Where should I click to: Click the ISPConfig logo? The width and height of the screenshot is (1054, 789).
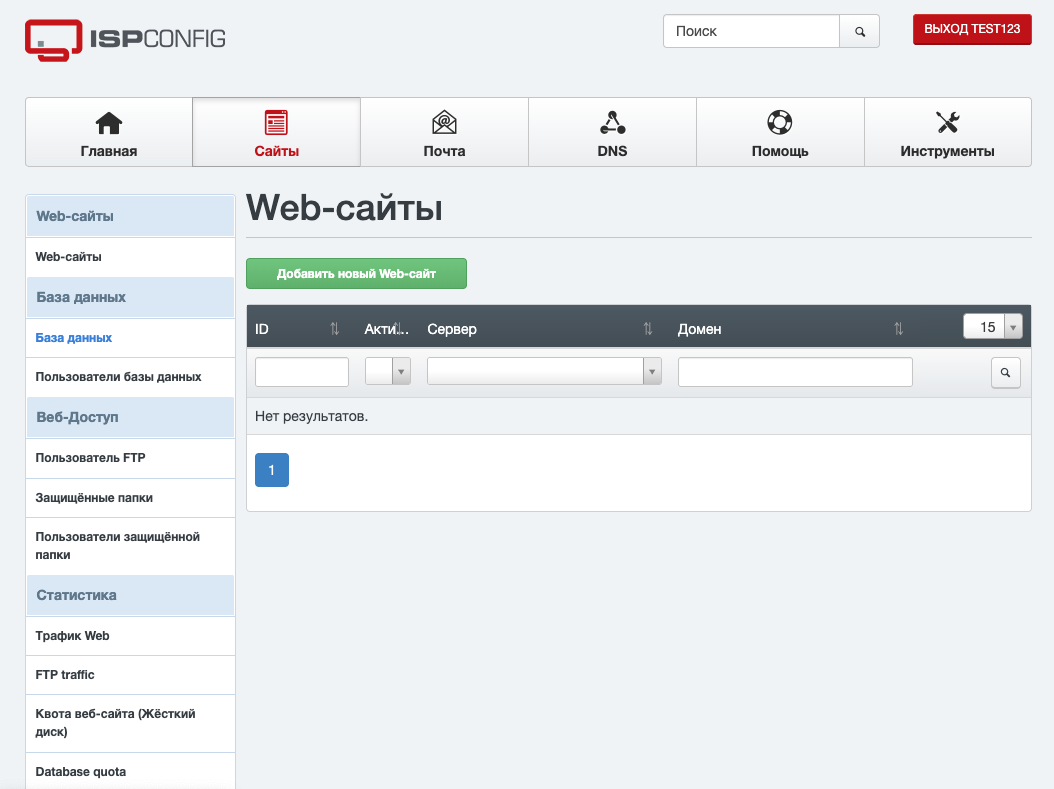tap(125, 39)
